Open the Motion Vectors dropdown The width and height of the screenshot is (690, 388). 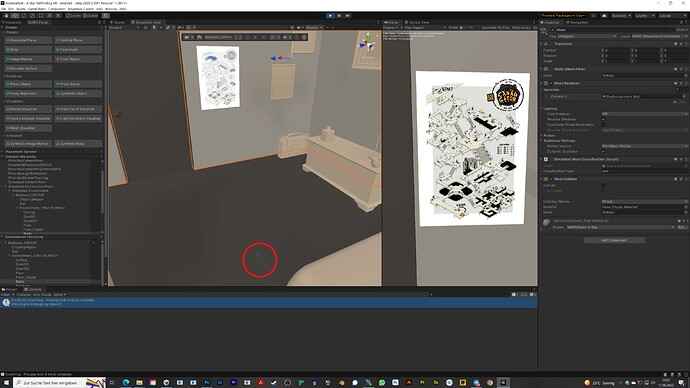(644, 146)
